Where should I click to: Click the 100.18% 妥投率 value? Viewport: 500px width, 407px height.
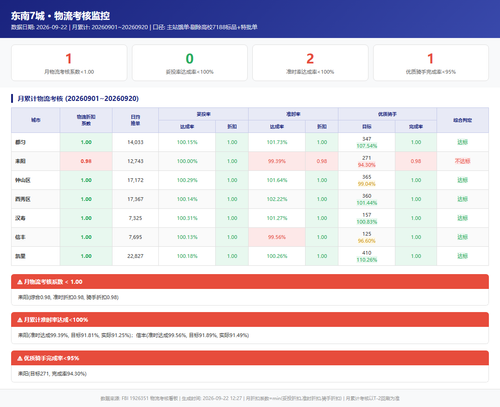click(x=187, y=256)
